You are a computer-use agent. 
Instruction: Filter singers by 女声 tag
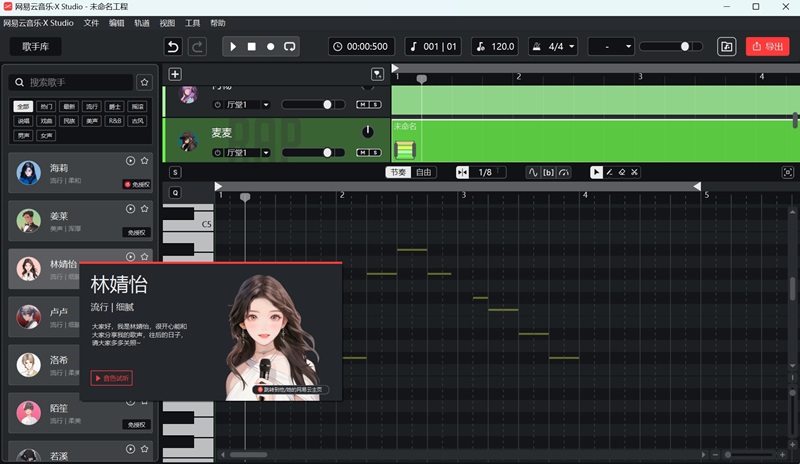46,135
